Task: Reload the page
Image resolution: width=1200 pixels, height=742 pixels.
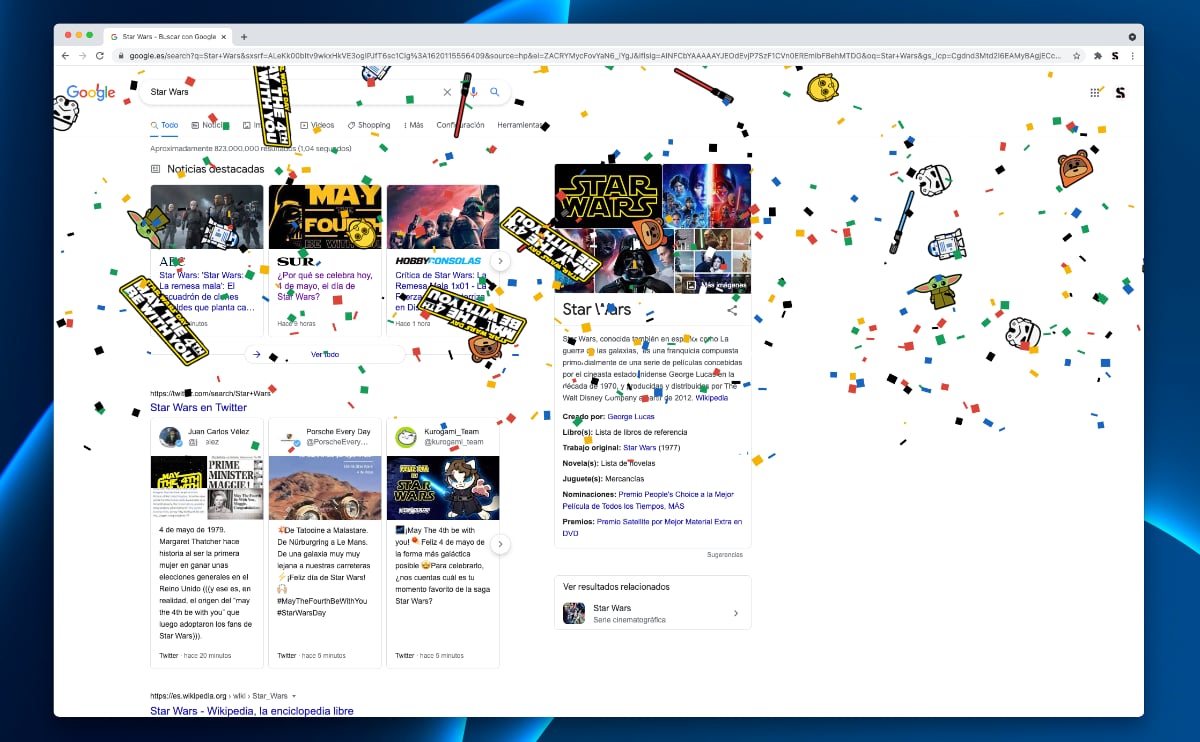Action: [x=100, y=56]
